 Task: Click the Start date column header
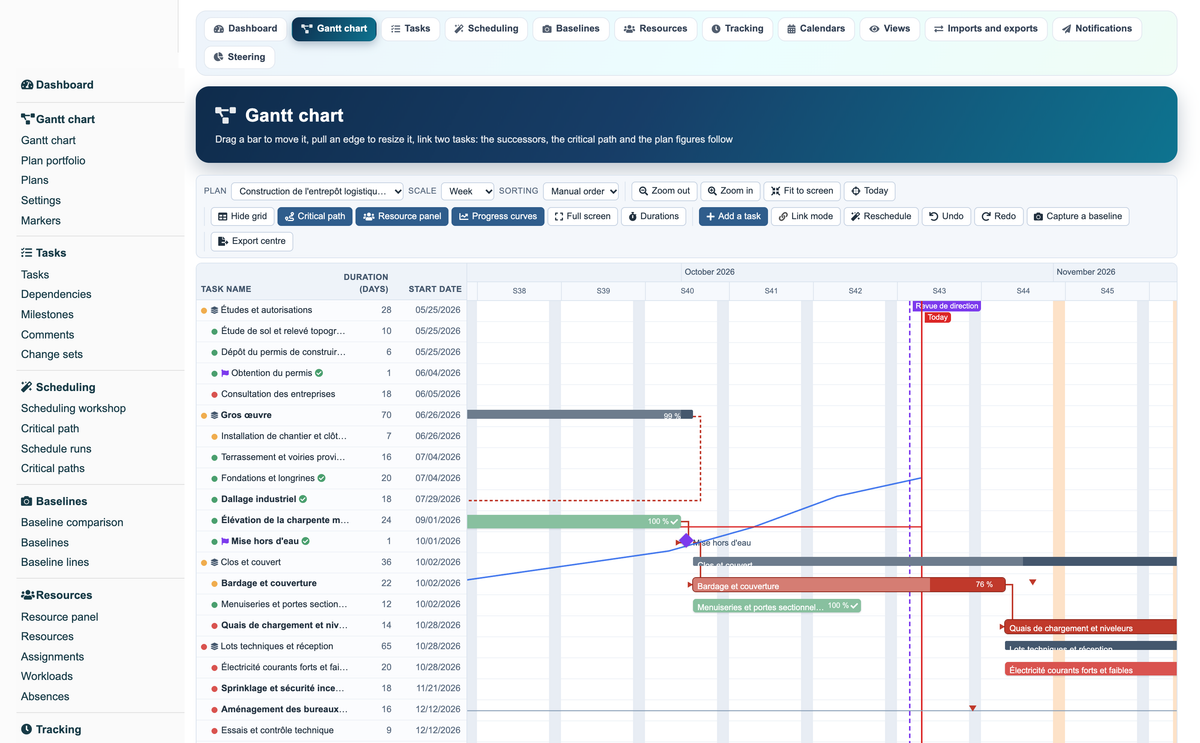coord(435,289)
